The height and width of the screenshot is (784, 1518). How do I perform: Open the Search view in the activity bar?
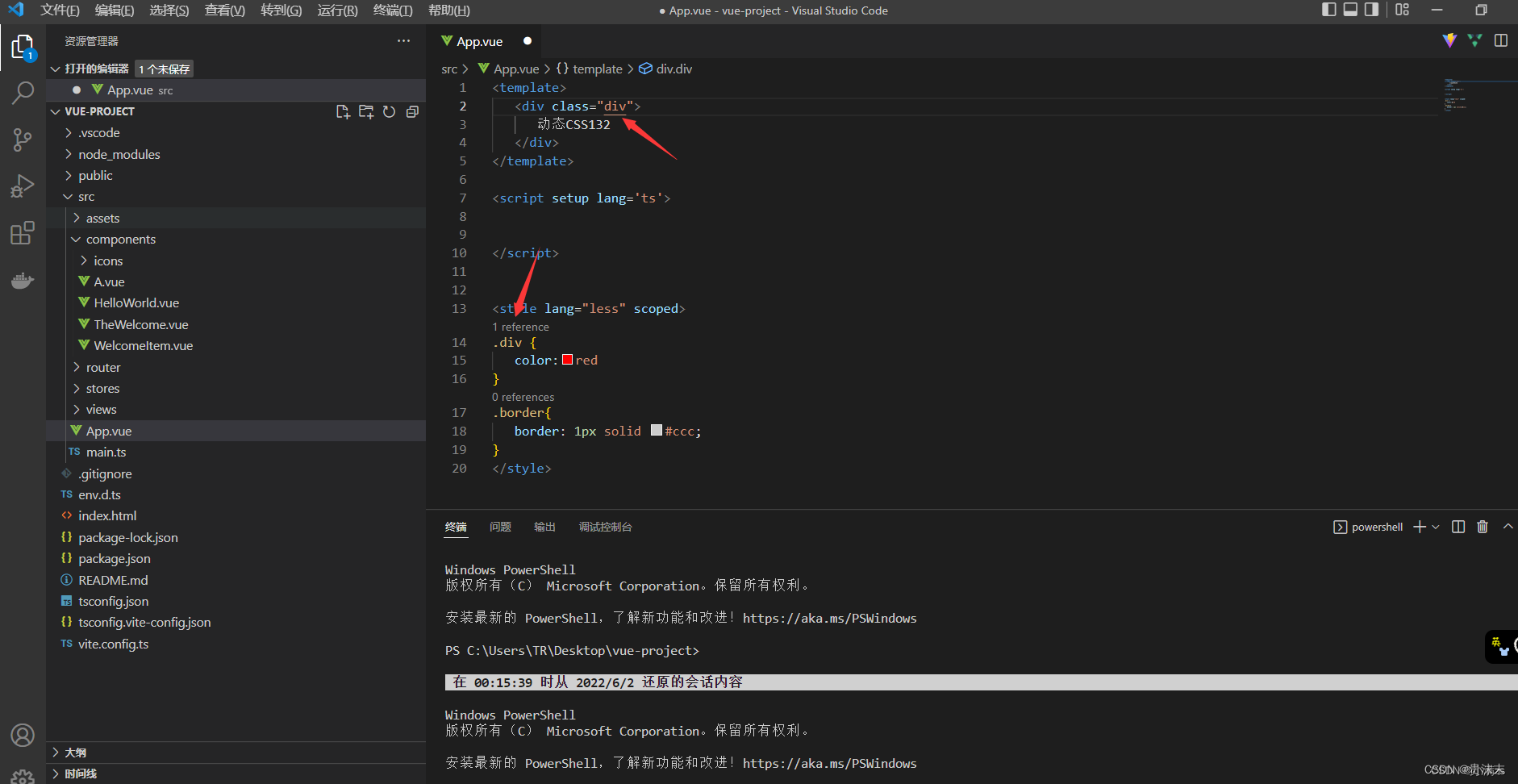point(23,93)
